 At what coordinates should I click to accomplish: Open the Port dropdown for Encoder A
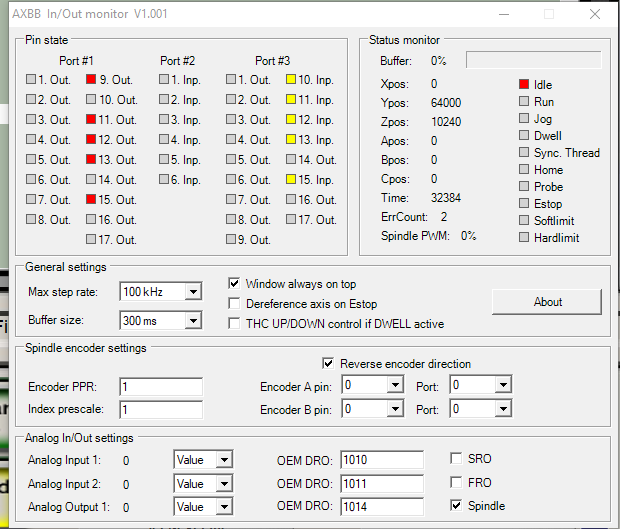tap(503, 385)
